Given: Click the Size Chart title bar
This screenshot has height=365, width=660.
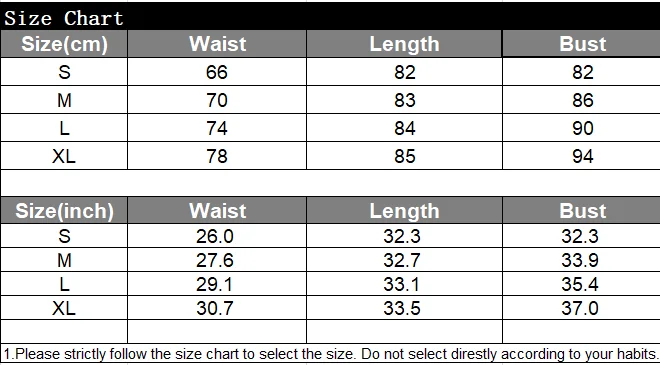Looking at the screenshot, I should tap(330, 16).
